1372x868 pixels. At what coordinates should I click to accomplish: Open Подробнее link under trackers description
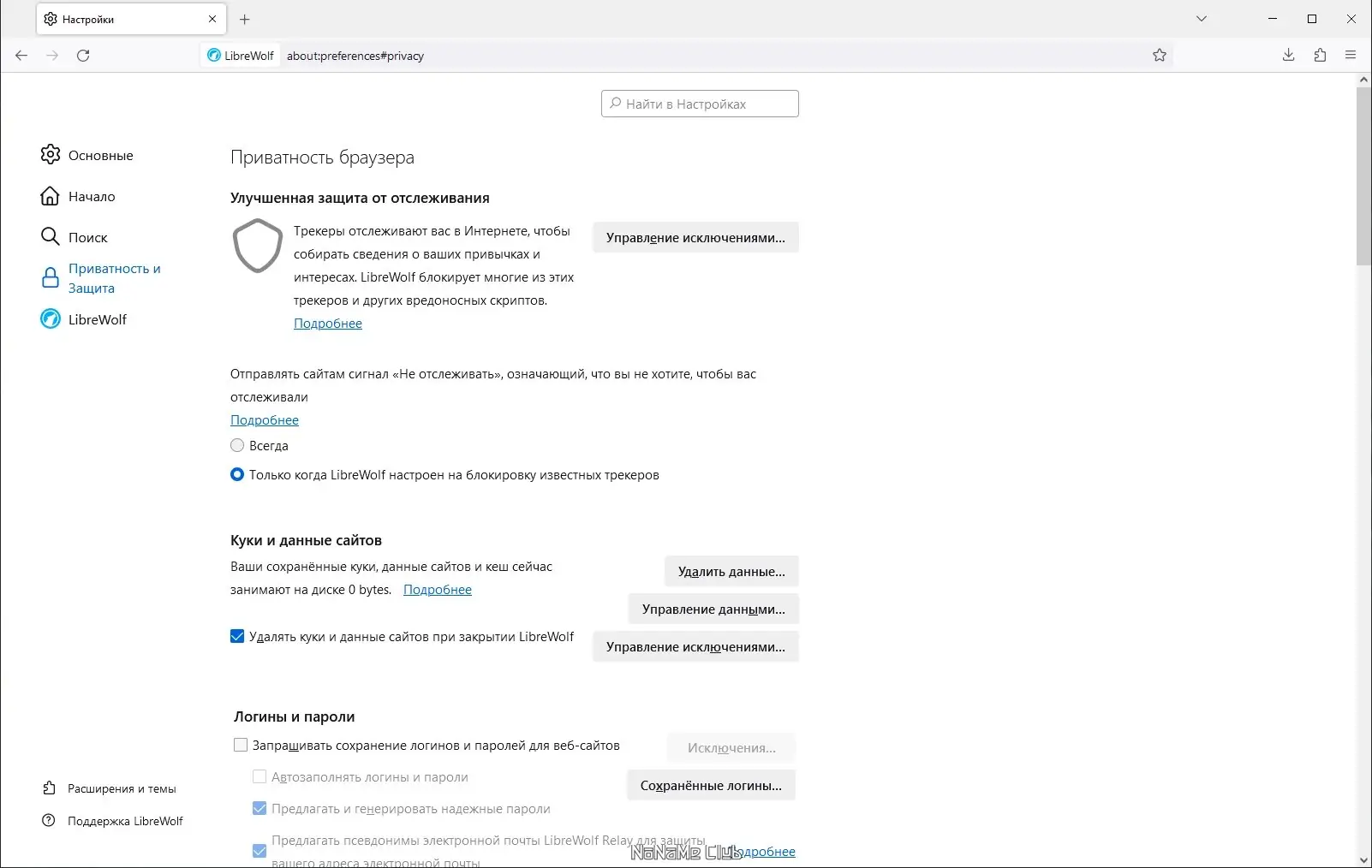[x=328, y=324]
